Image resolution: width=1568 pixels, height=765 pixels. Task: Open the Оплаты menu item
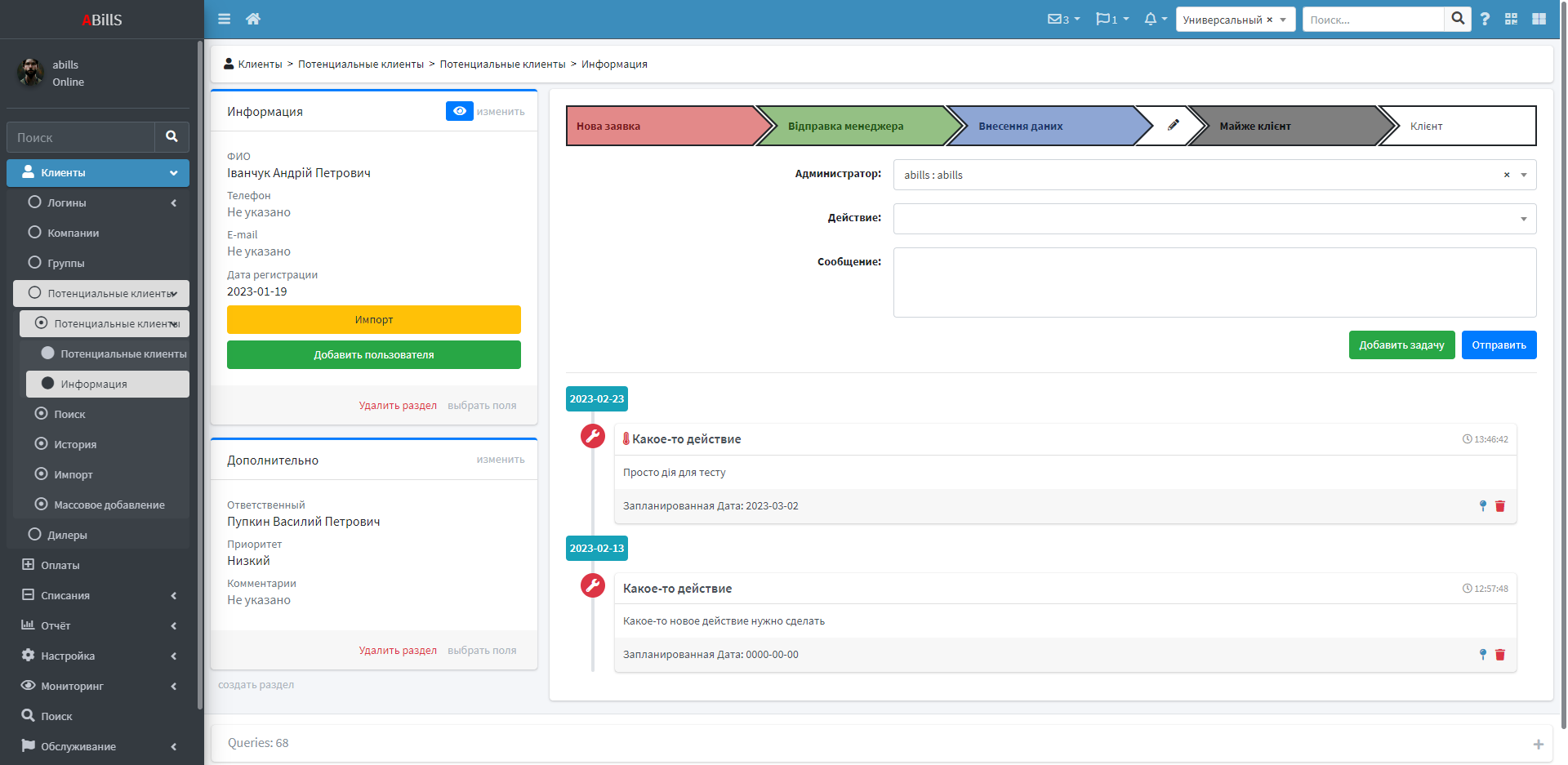[x=60, y=565]
